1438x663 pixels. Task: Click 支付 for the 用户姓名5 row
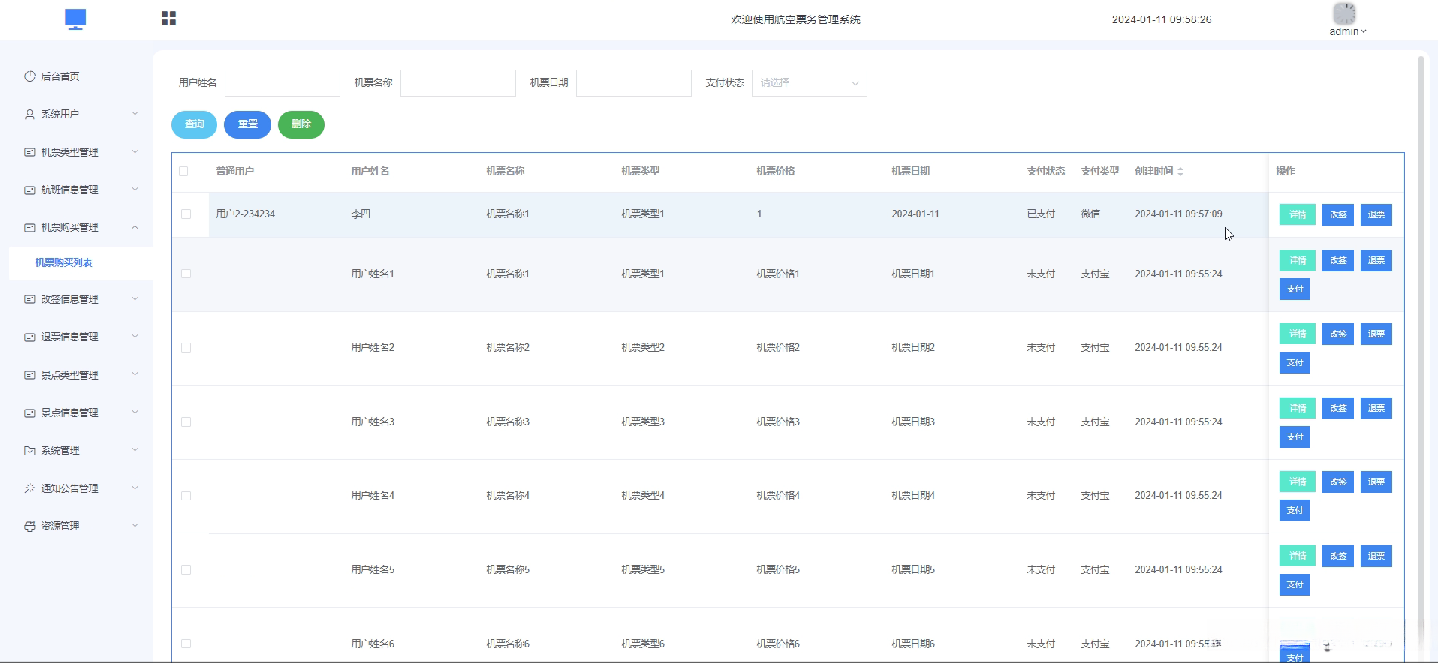[1295, 585]
